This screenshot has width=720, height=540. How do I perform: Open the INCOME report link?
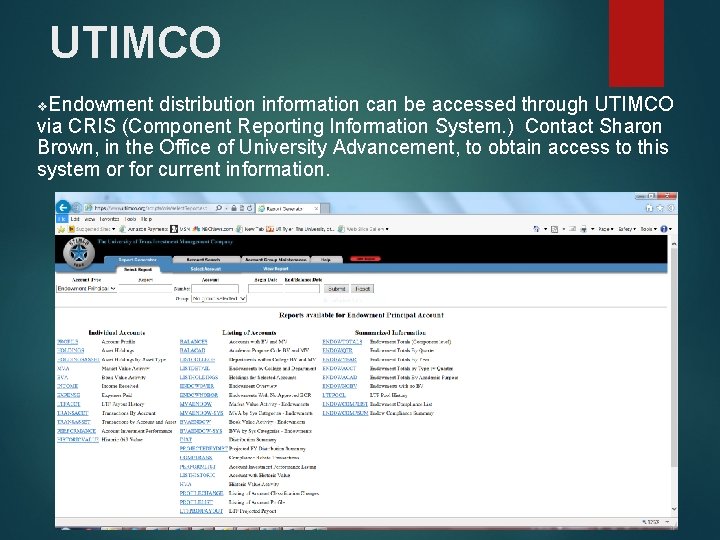click(x=68, y=386)
